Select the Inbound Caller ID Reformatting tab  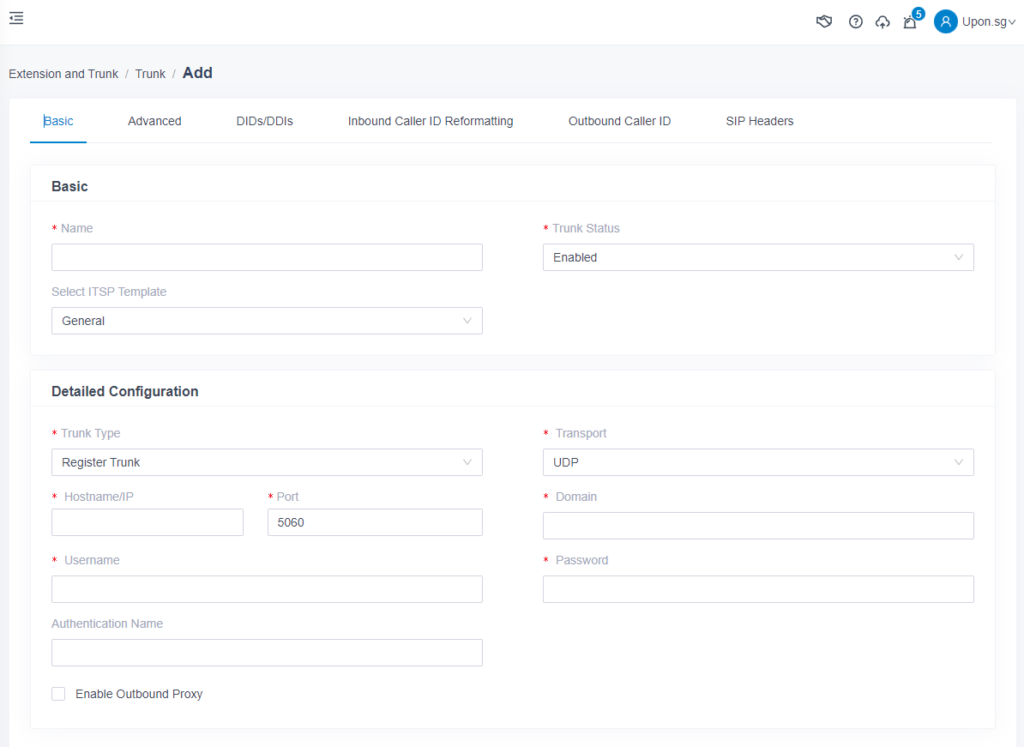[430, 120]
